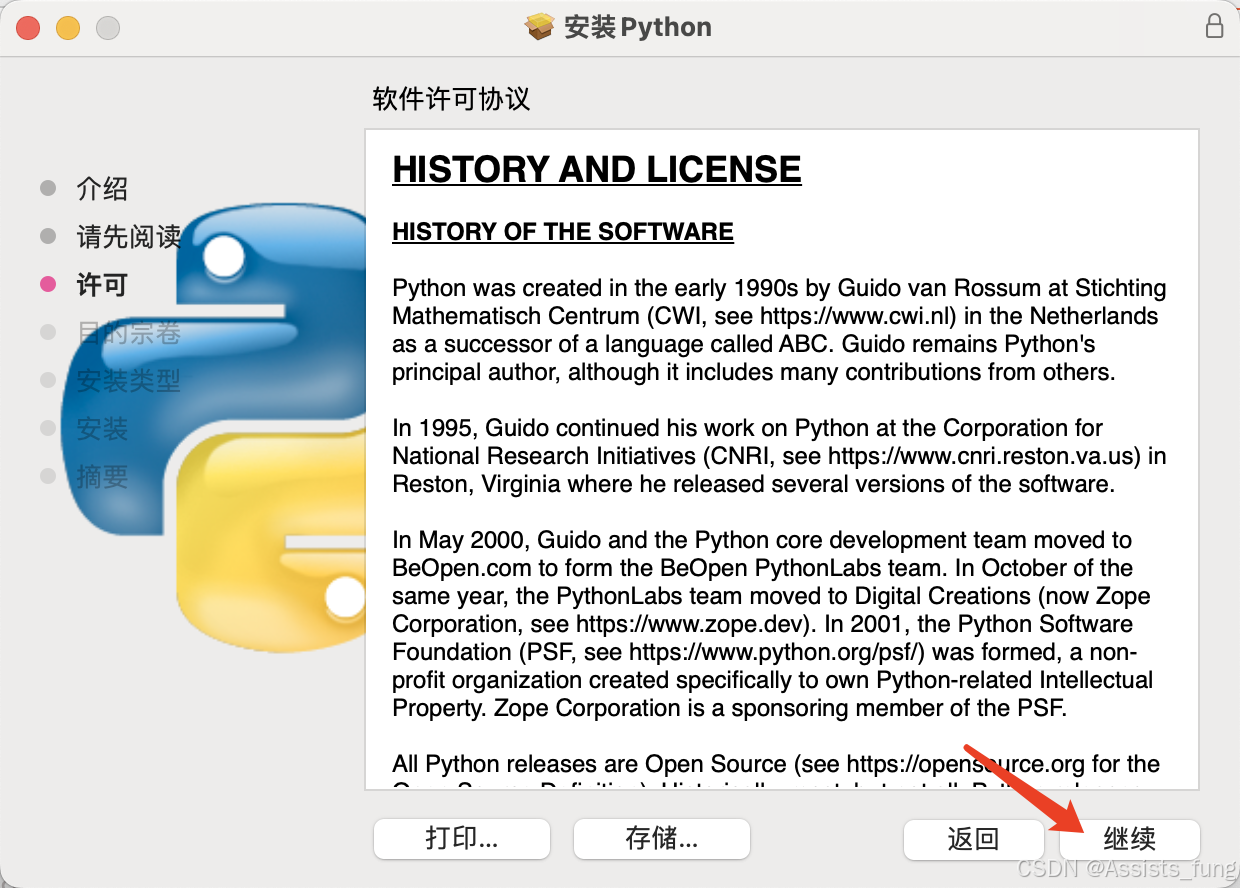Screen dimensions: 1240x888
Task: Click the HISTORY OF THE SOFTWARE subheading
Action: click(x=563, y=232)
